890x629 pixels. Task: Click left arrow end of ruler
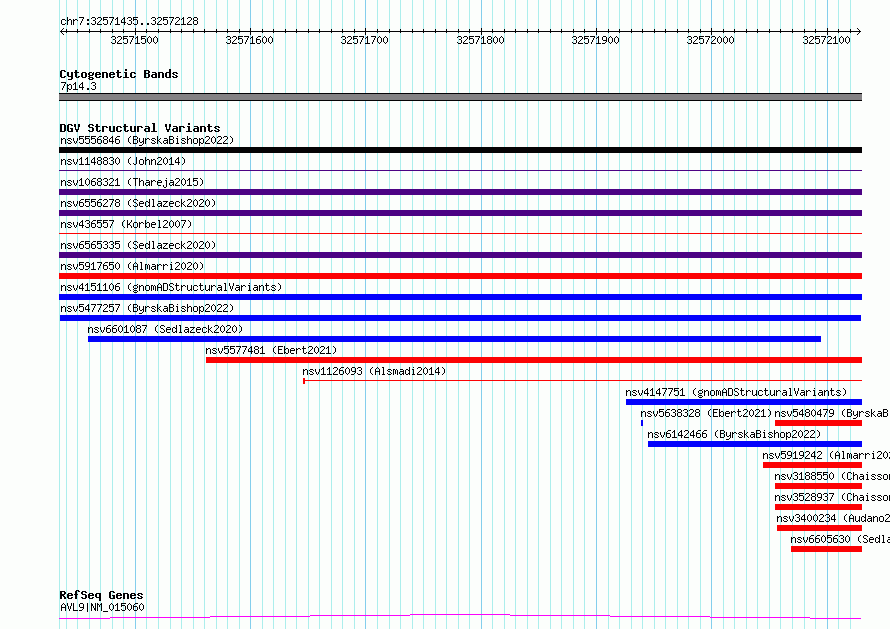coord(62,32)
